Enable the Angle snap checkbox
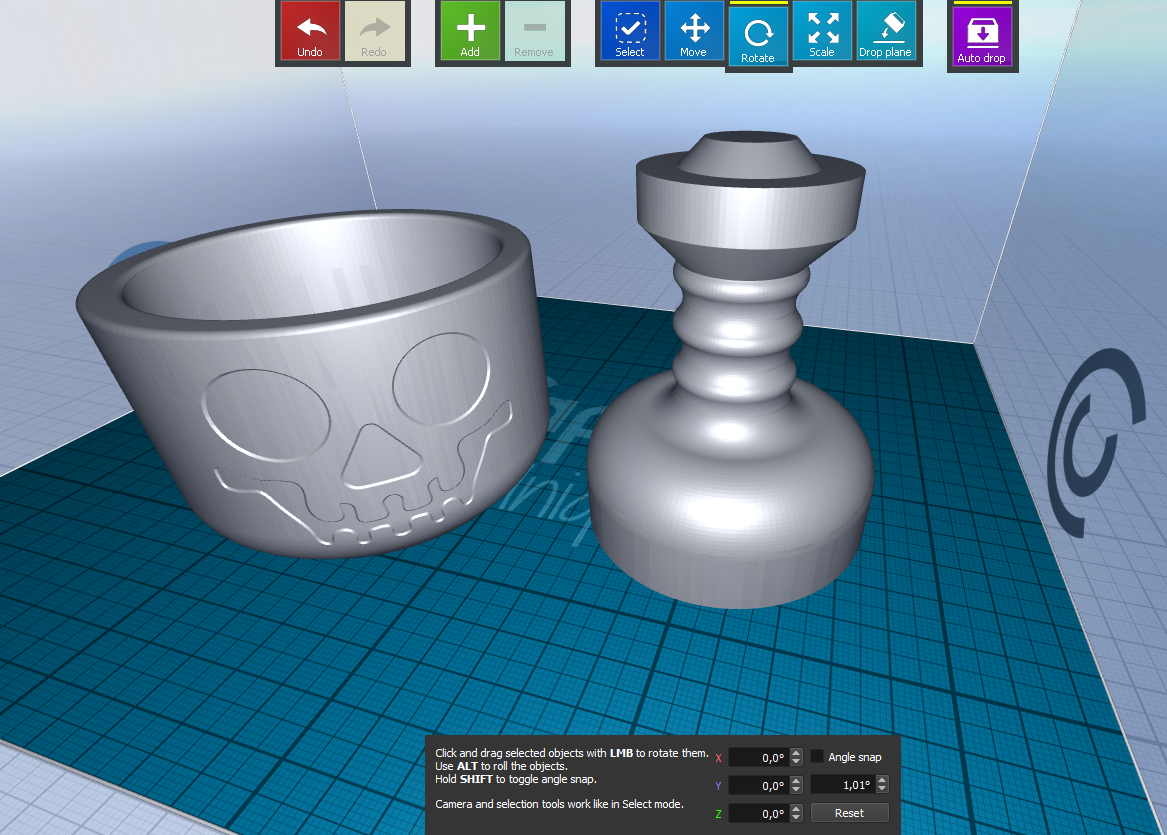The height and width of the screenshot is (835, 1167). [x=817, y=757]
